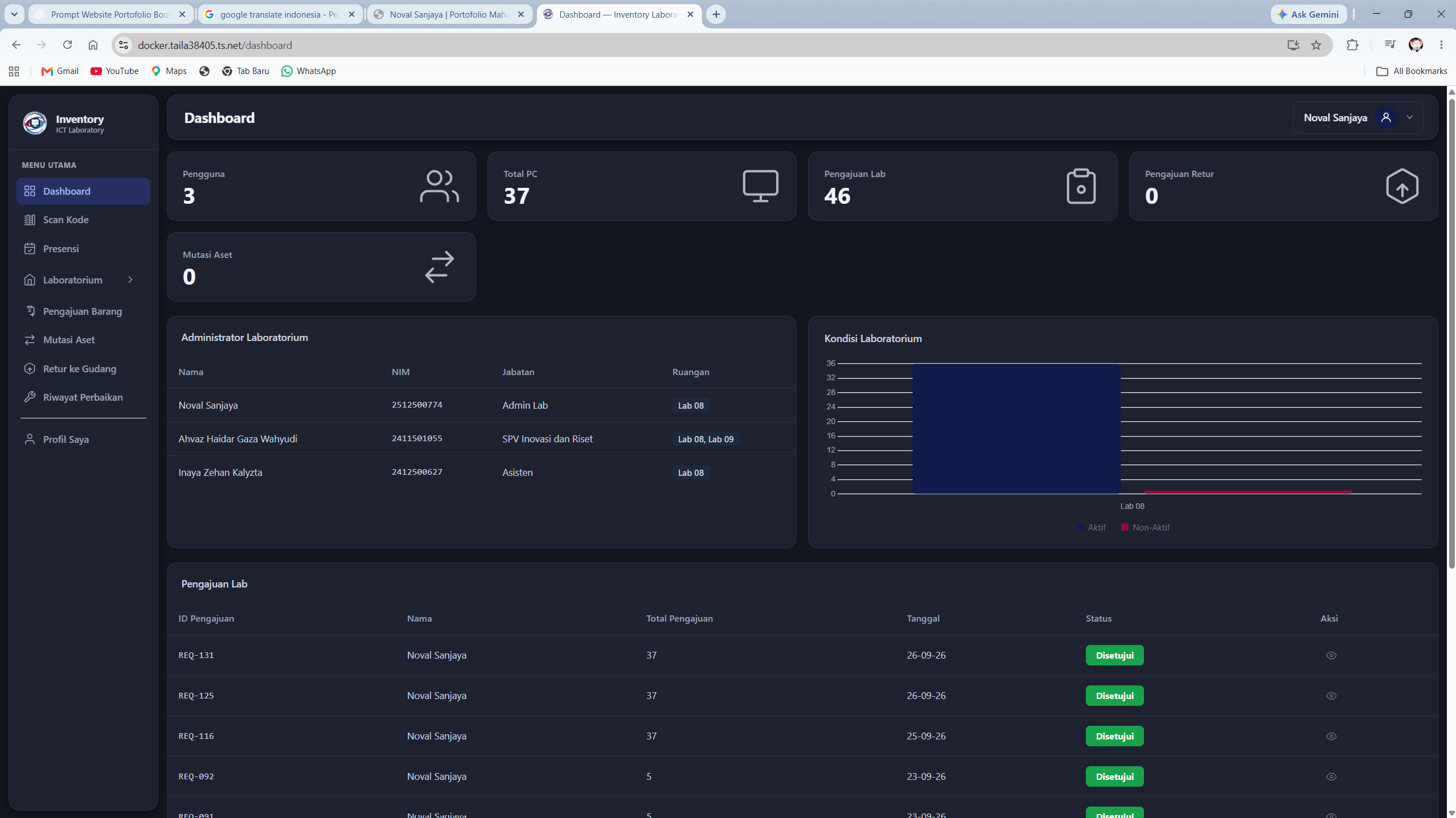Click the Dashboard grid icon in sidebar
This screenshot has width=1456, height=818.
tap(30, 191)
